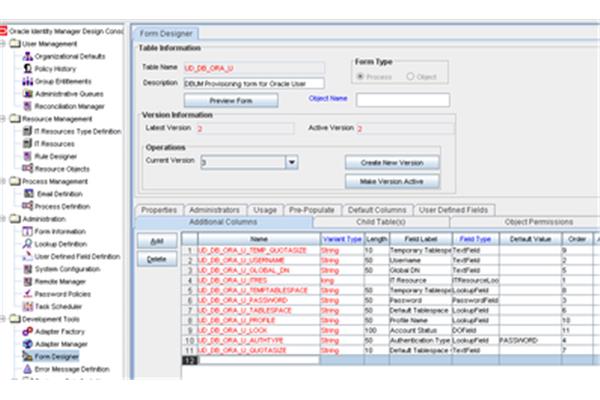This screenshot has width=600, height=400.
Task: Select the Additional Columns tab
Action: click(223, 222)
